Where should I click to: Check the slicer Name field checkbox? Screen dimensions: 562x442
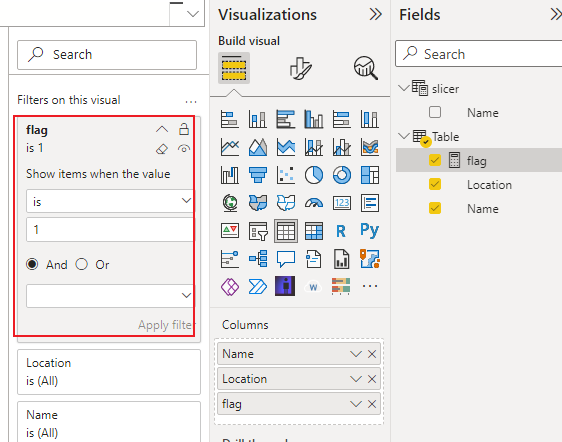pos(435,112)
